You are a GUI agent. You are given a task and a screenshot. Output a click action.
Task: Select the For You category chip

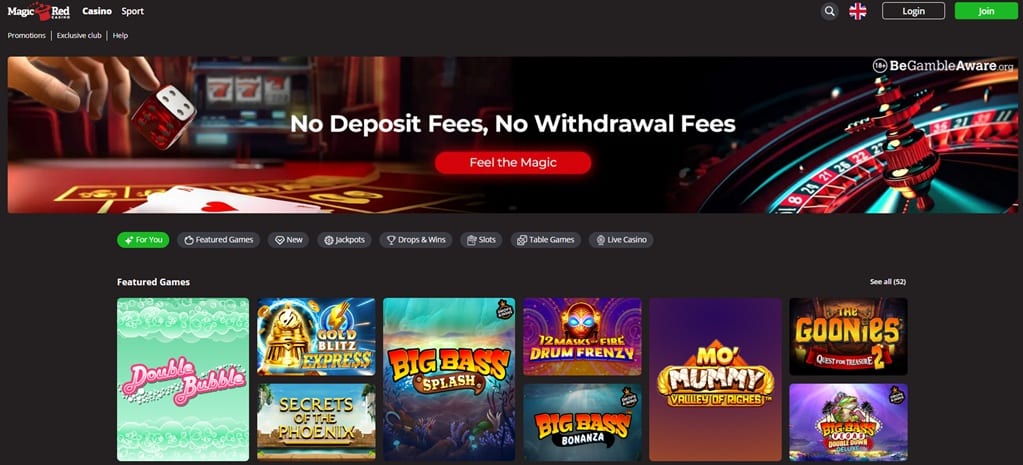pyautogui.click(x=143, y=240)
